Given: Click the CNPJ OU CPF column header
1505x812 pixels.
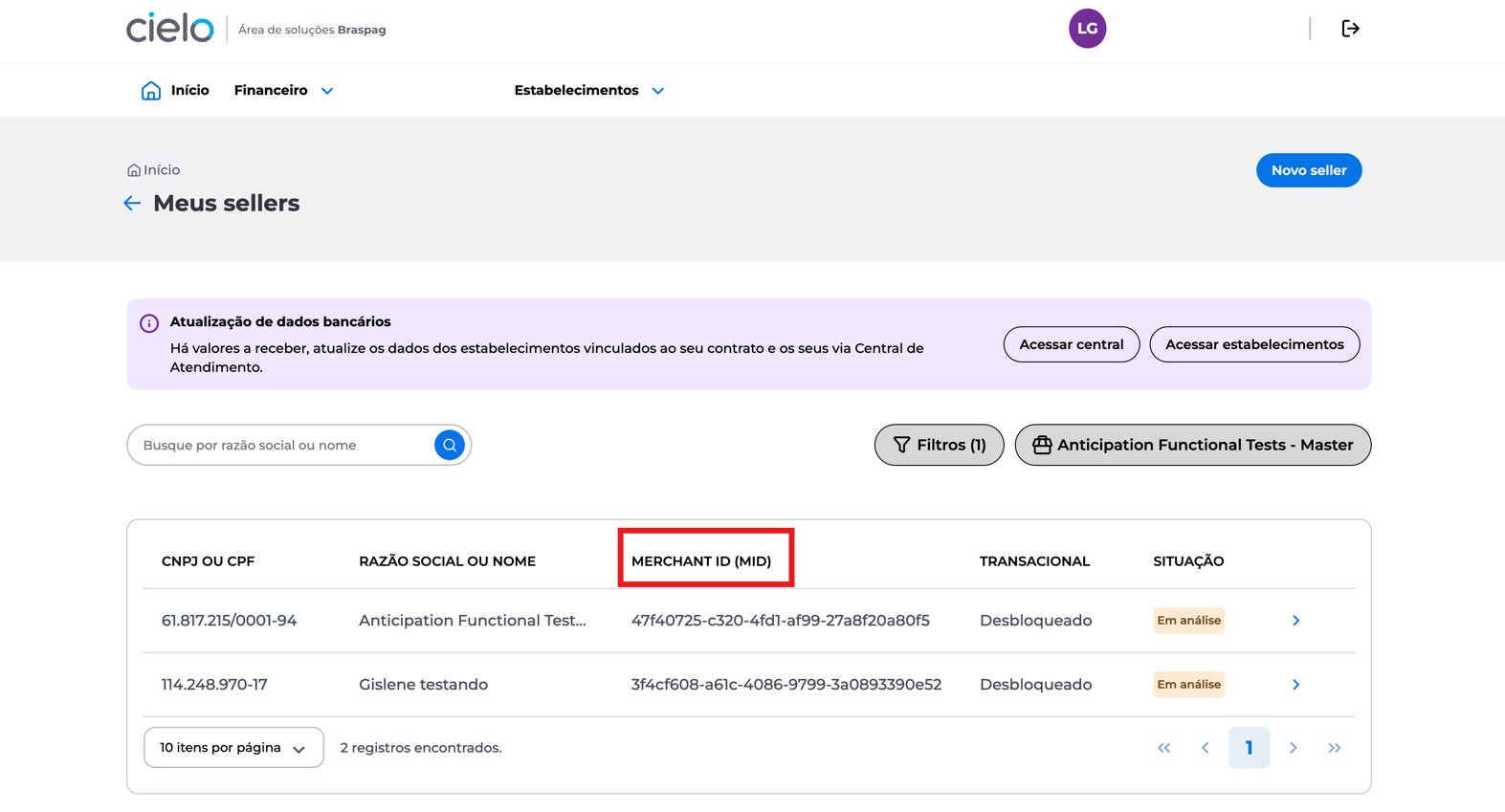Looking at the screenshot, I should (208, 561).
